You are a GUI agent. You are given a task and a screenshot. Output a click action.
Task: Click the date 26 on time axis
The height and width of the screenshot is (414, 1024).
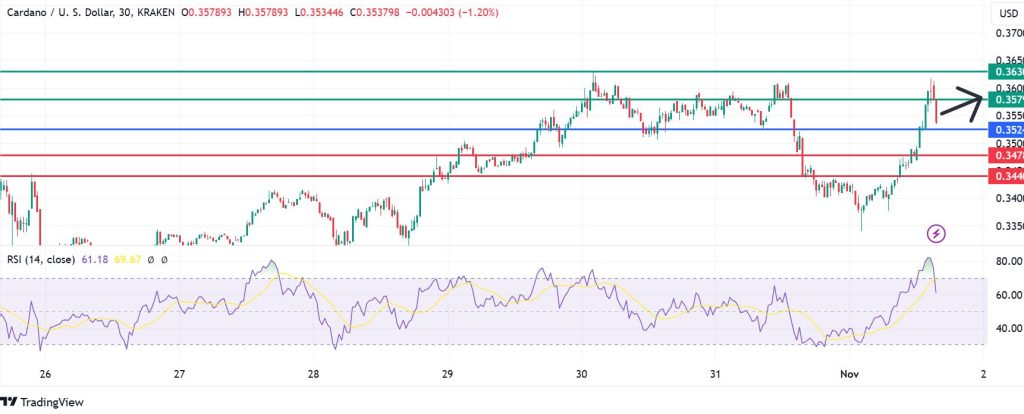pyautogui.click(x=45, y=374)
